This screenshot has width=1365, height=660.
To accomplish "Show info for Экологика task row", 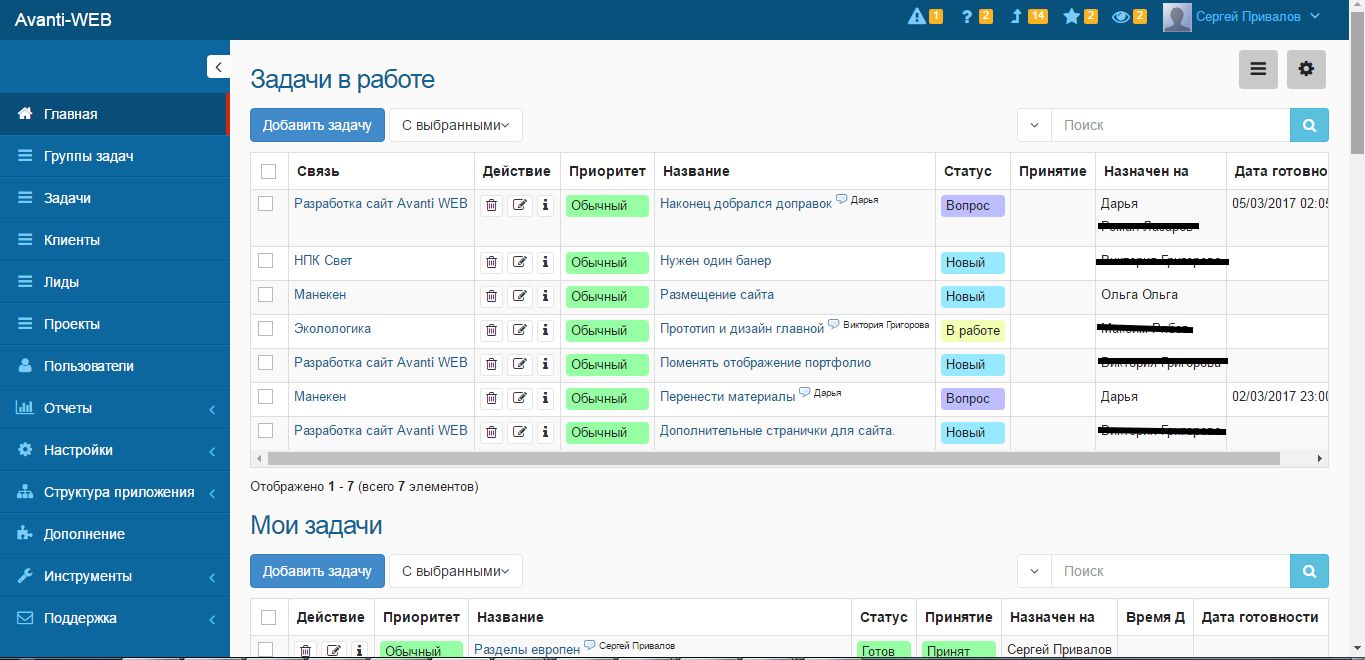I will (545, 330).
